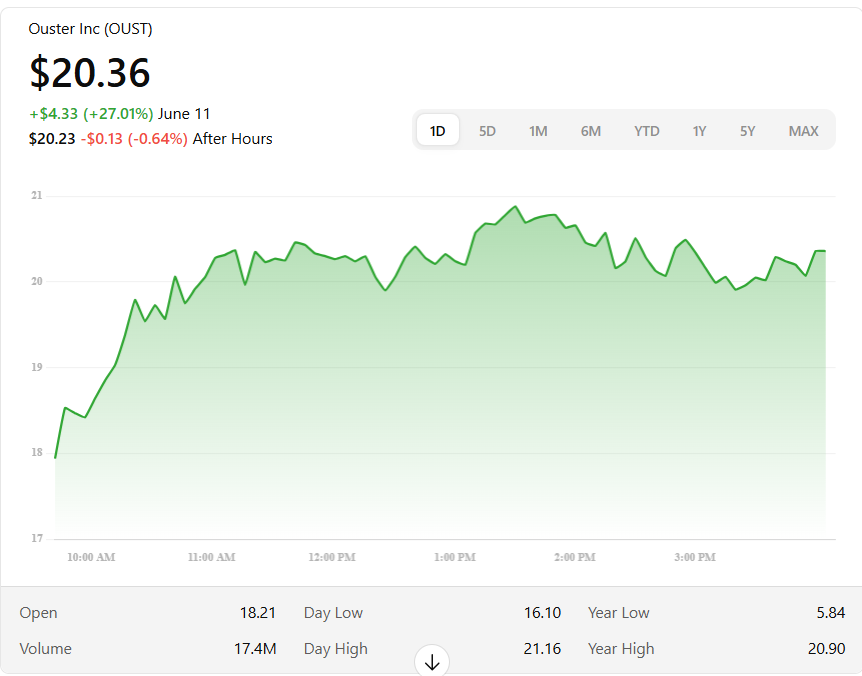Click the -$0.13 (-0.64%) after-hours change

tap(134, 138)
